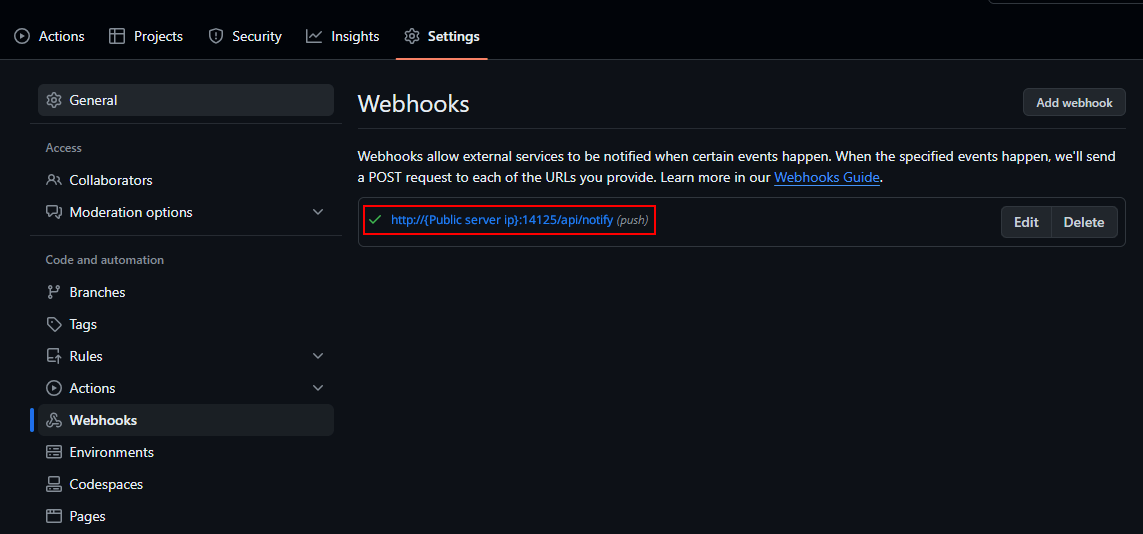Click the Security shield icon tab
Image resolution: width=1143 pixels, height=534 pixels.
point(215,36)
